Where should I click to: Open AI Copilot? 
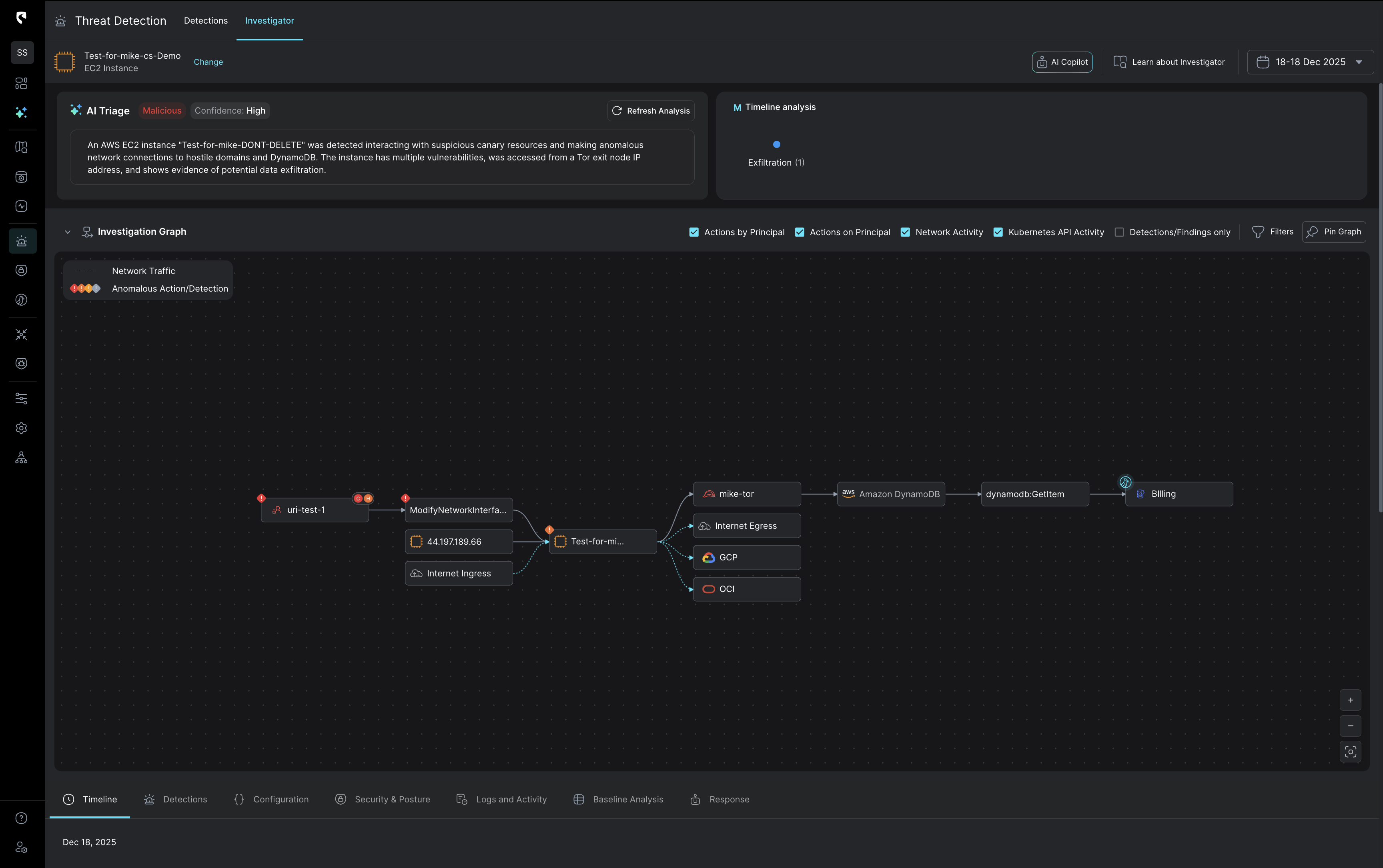tap(1062, 62)
